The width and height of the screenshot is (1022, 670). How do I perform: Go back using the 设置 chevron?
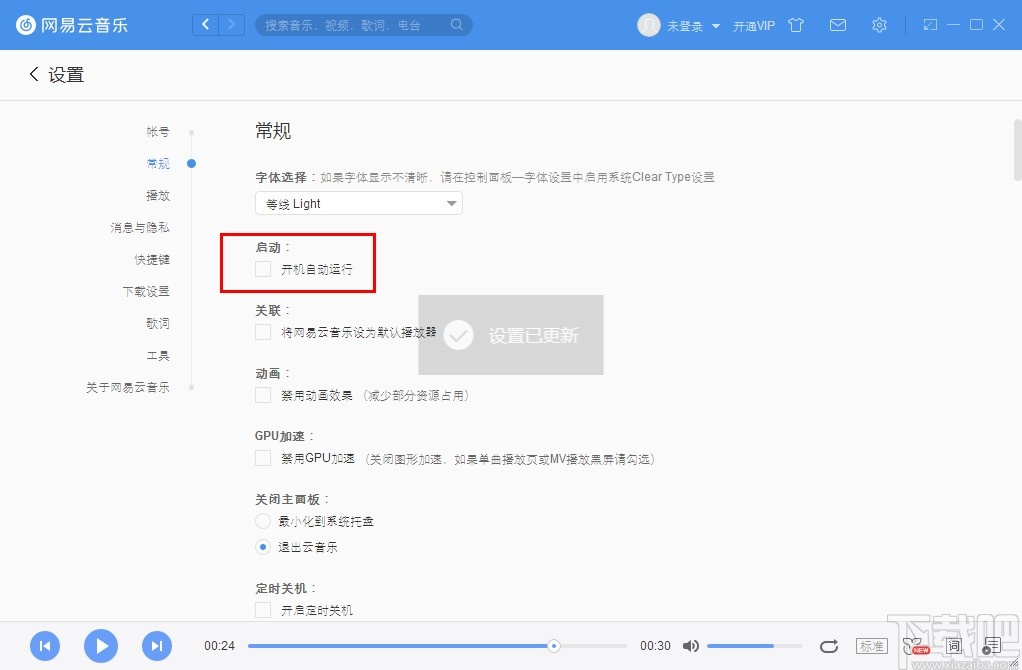34,74
